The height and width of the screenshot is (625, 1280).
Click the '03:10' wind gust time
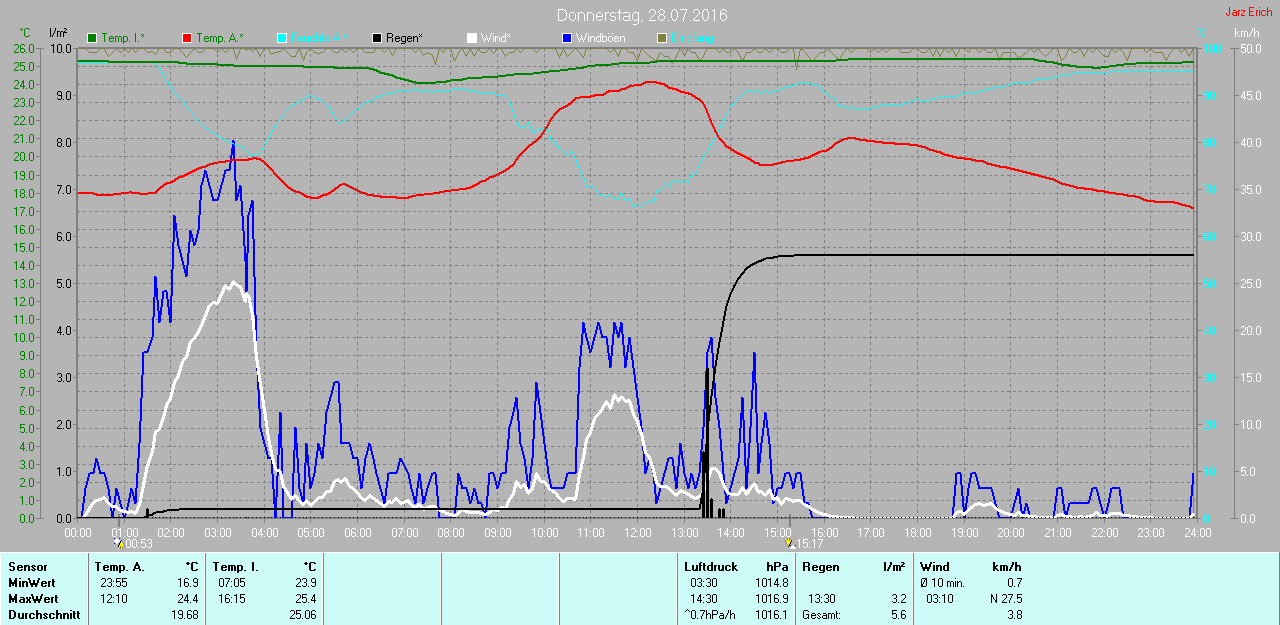(x=940, y=599)
